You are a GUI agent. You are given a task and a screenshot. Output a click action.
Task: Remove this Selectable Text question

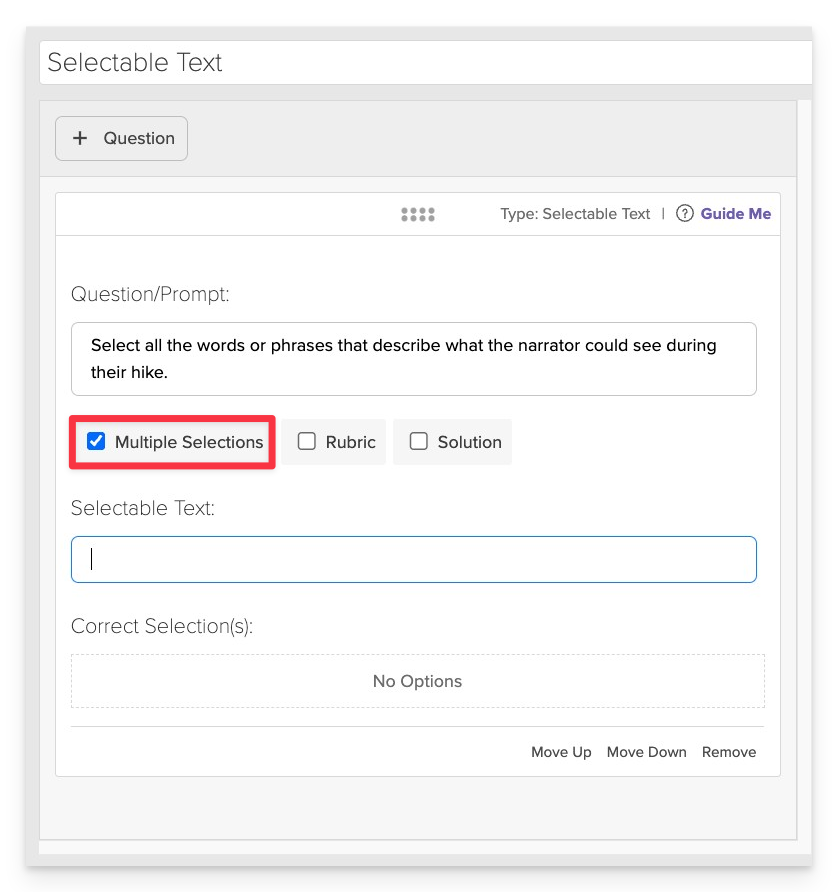pos(729,752)
